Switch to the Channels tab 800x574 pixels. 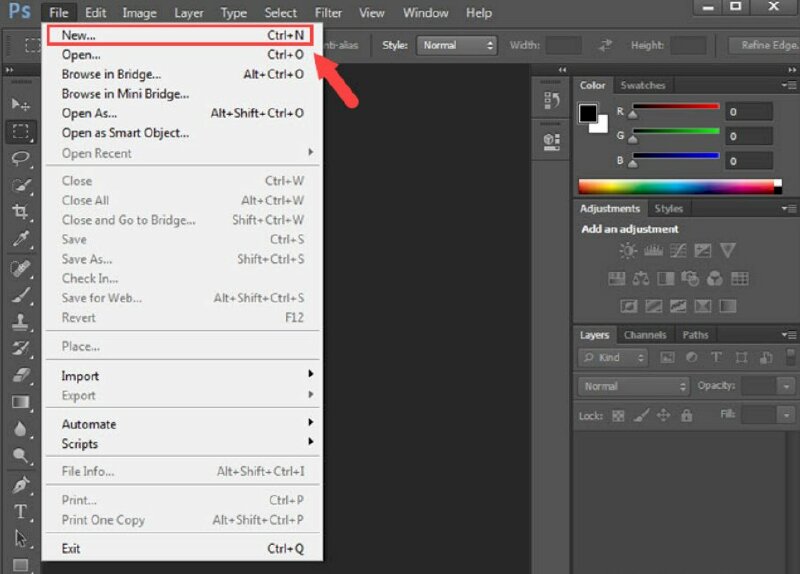[645, 335]
